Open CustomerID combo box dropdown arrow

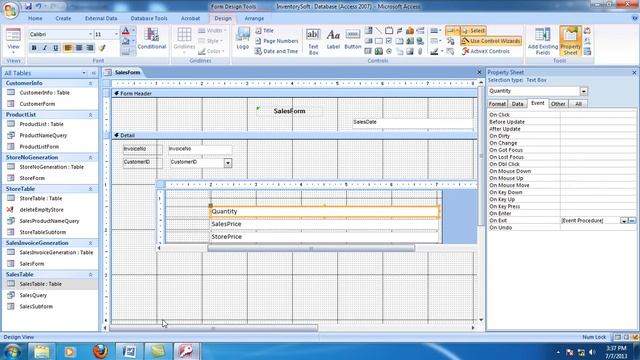[228, 163]
